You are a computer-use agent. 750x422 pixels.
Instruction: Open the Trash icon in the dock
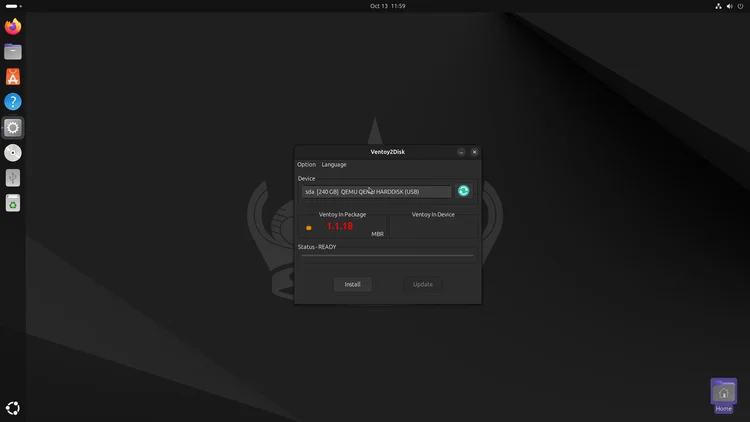coord(13,203)
